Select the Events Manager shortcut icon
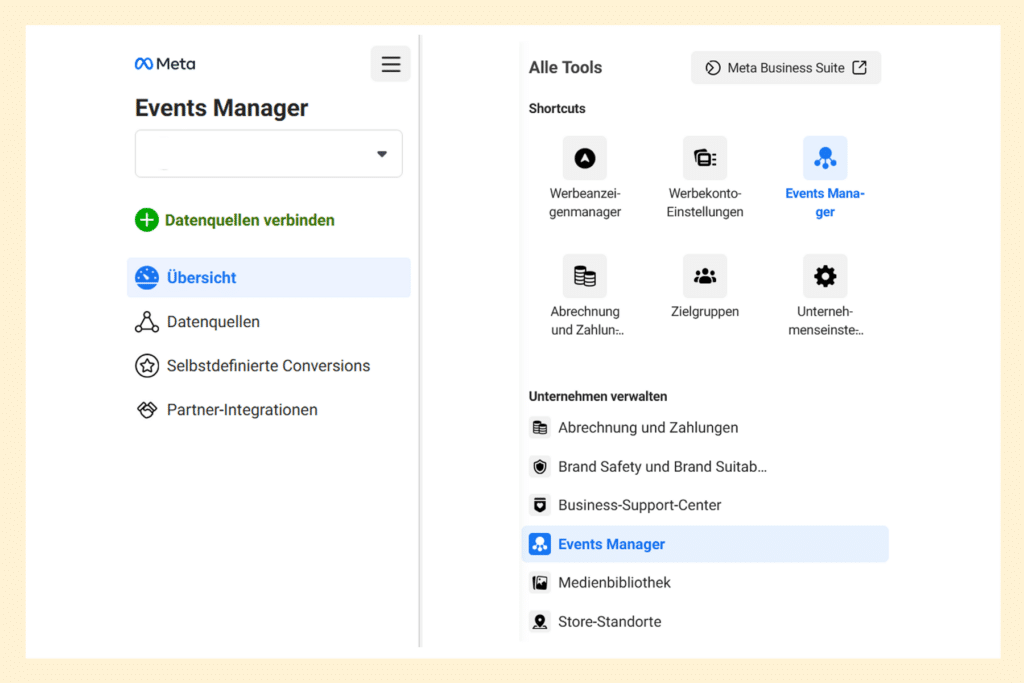Screen dimensions: 1024x683 (x=825, y=156)
